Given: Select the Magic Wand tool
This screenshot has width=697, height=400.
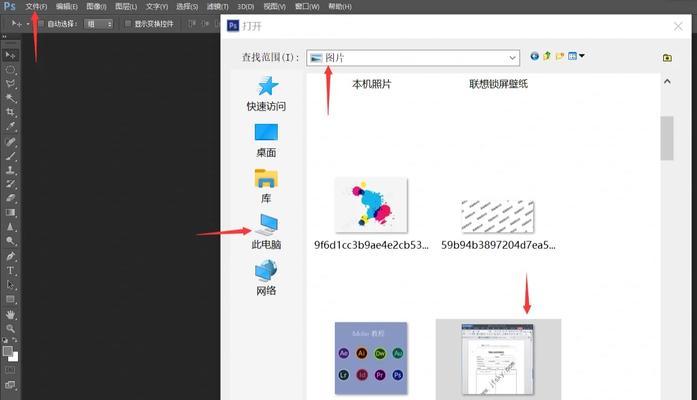Looking at the screenshot, I should (10, 98).
